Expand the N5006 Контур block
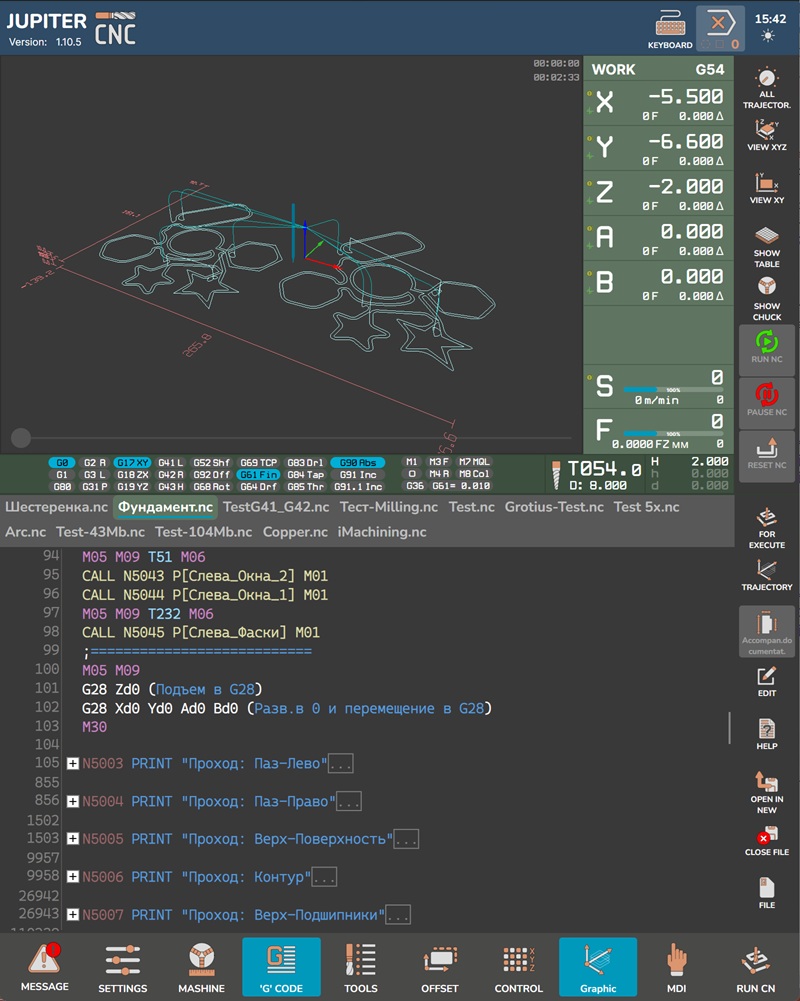800x1001 pixels. point(73,877)
